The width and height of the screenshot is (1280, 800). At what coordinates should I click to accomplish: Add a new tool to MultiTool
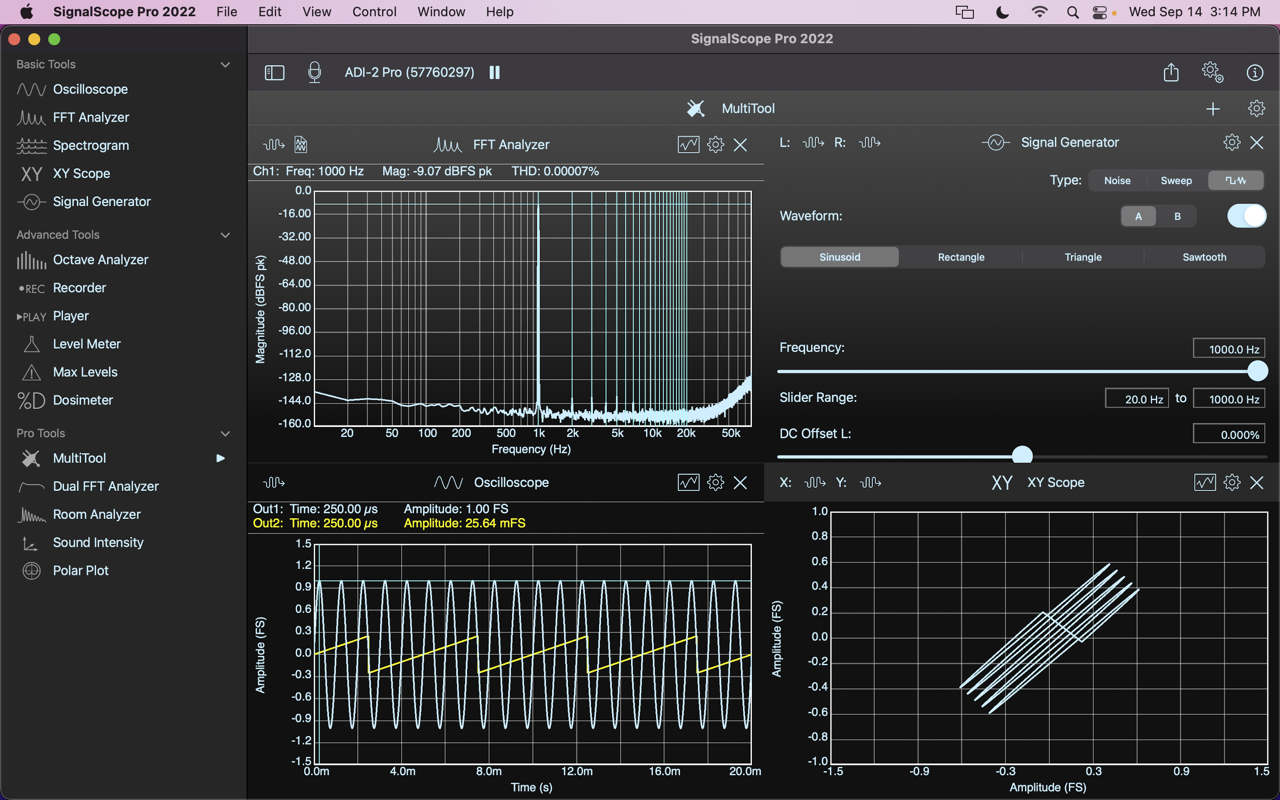point(1213,108)
